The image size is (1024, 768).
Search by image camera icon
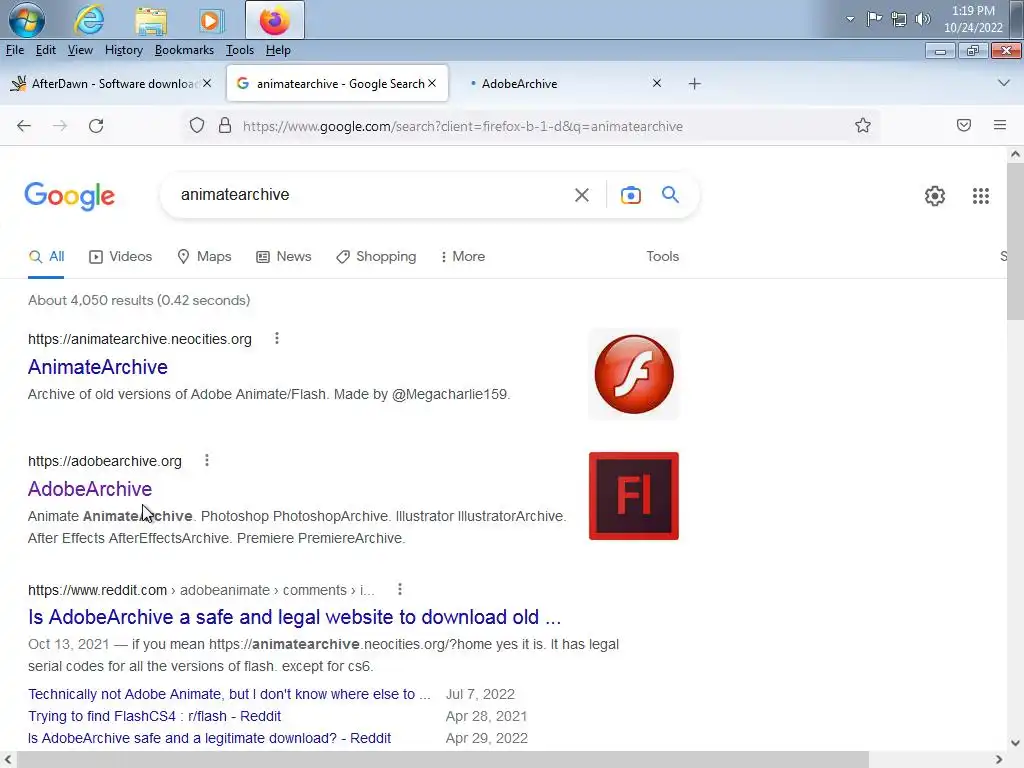coord(631,195)
